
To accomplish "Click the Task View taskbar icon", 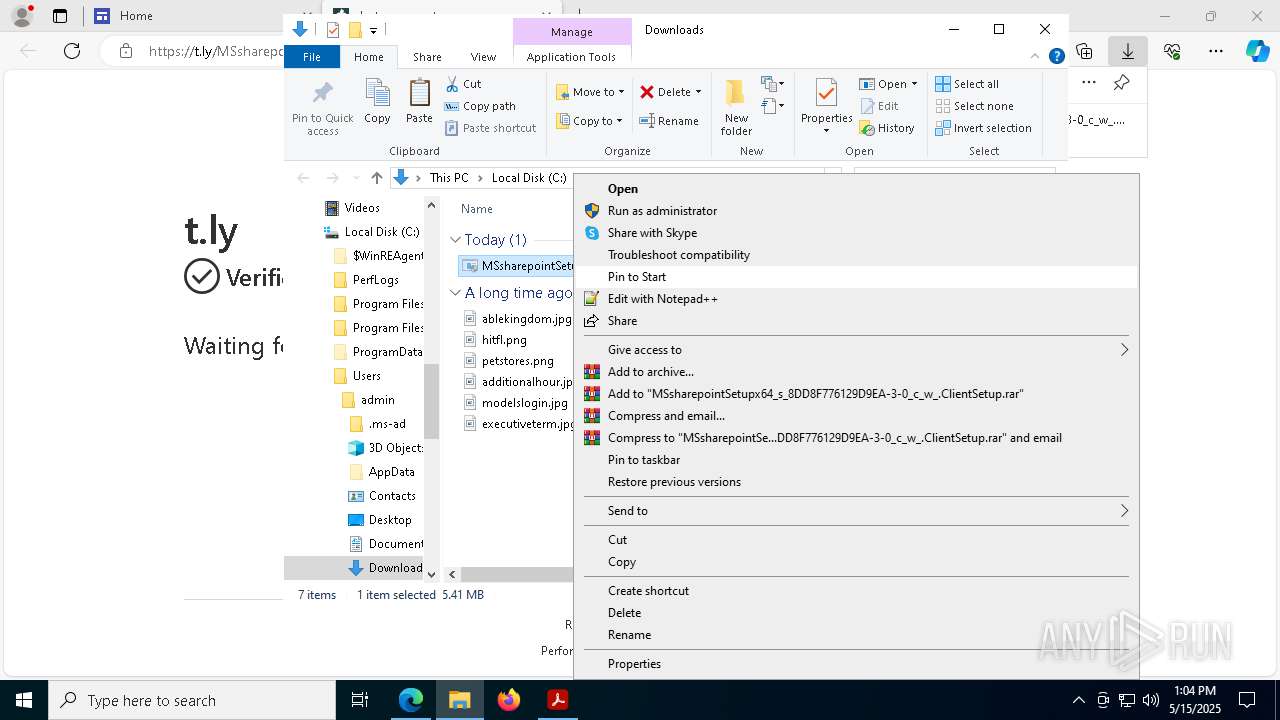I will 360,700.
